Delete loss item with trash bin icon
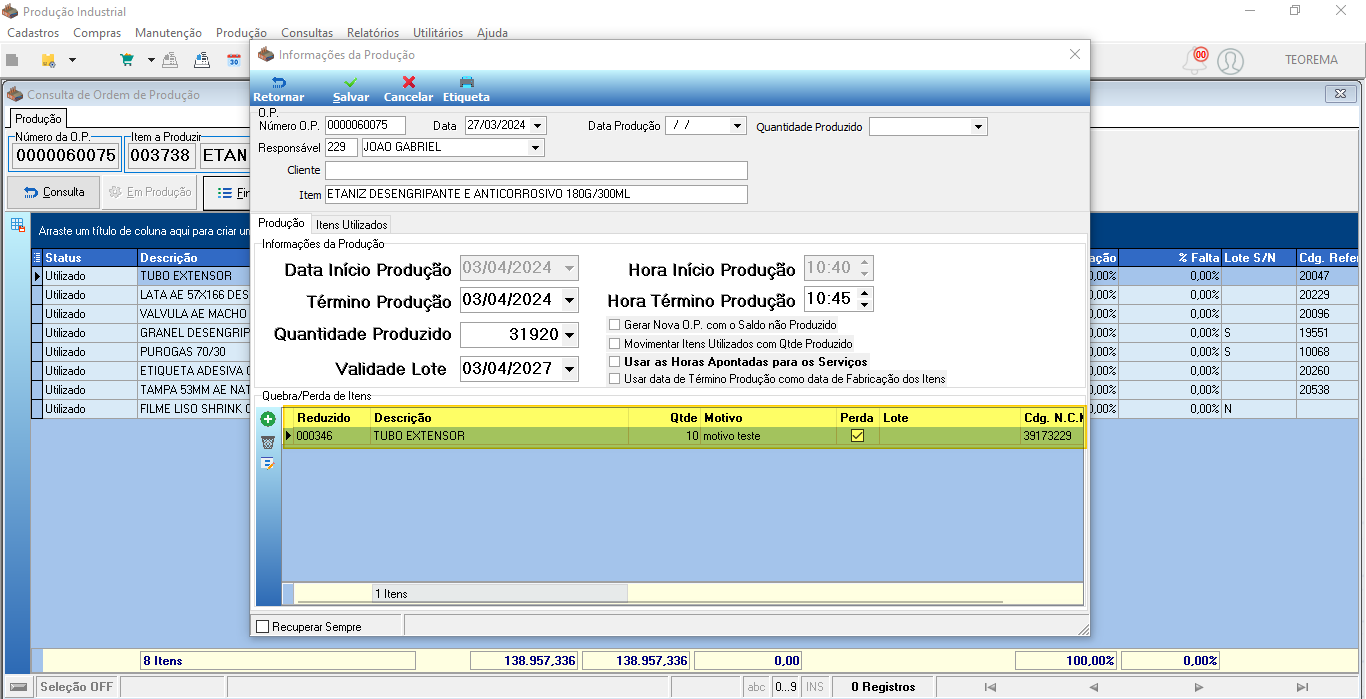Image resolution: width=1366 pixels, height=699 pixels. coord(268,442)
